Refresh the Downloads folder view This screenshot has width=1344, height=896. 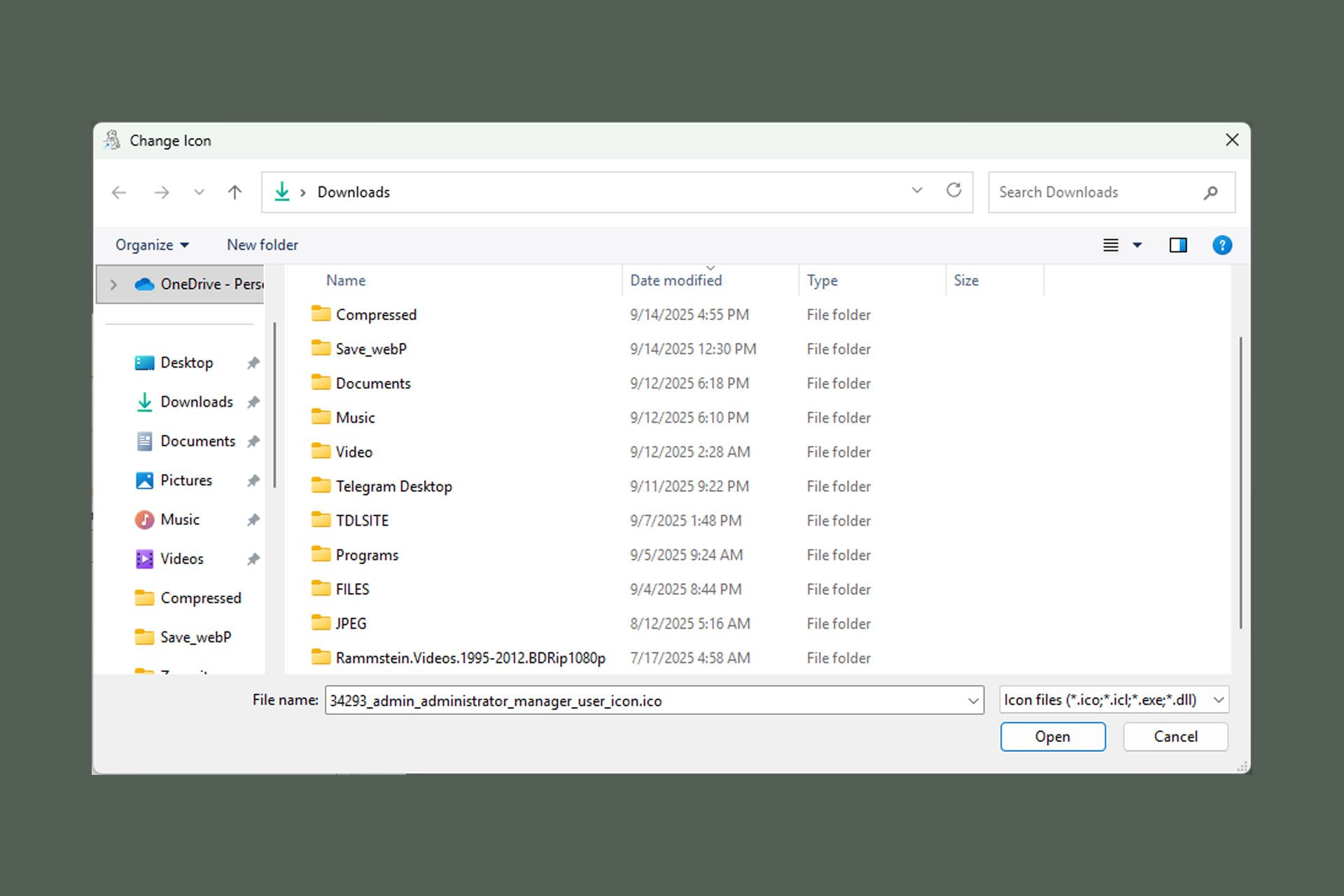click(x=953, y=190)
